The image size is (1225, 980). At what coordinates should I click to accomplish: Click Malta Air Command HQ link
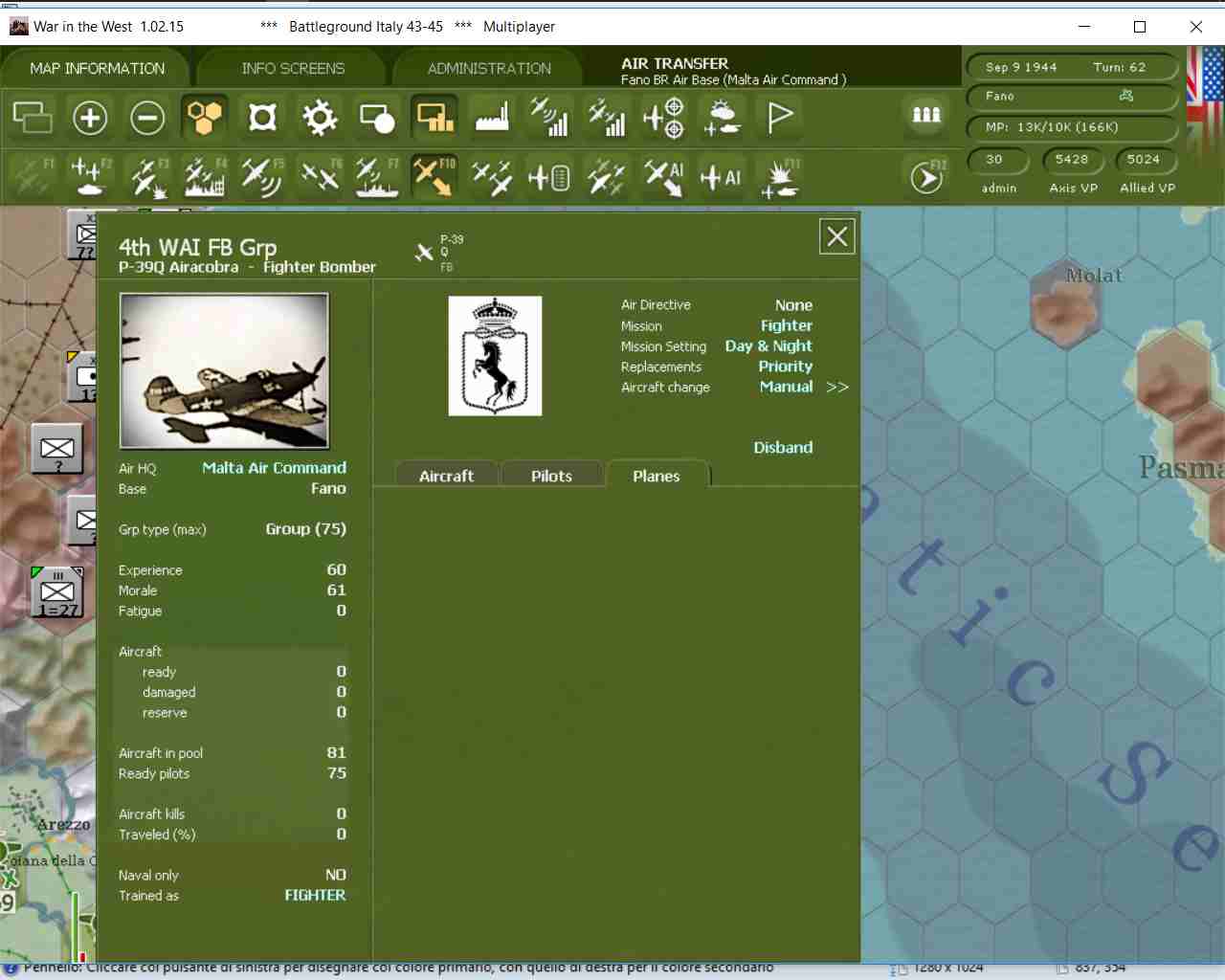pyautogui.click(x=275, y=468)
